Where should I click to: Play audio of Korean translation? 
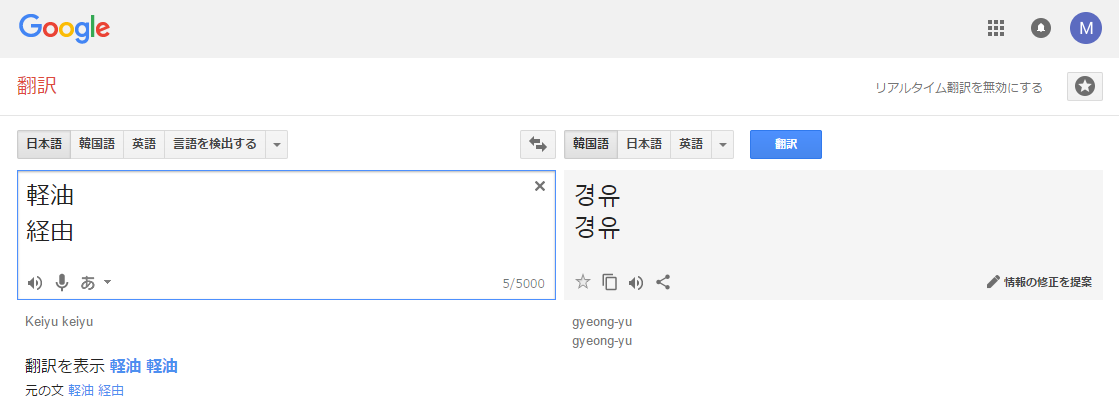click(x=636, y=282)
